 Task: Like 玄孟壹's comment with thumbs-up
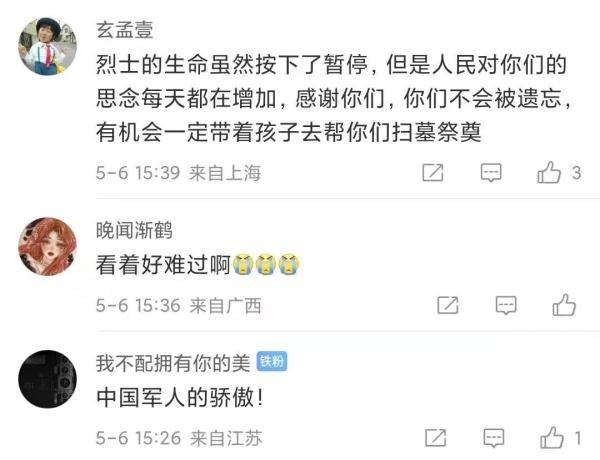tap(549, 172)
